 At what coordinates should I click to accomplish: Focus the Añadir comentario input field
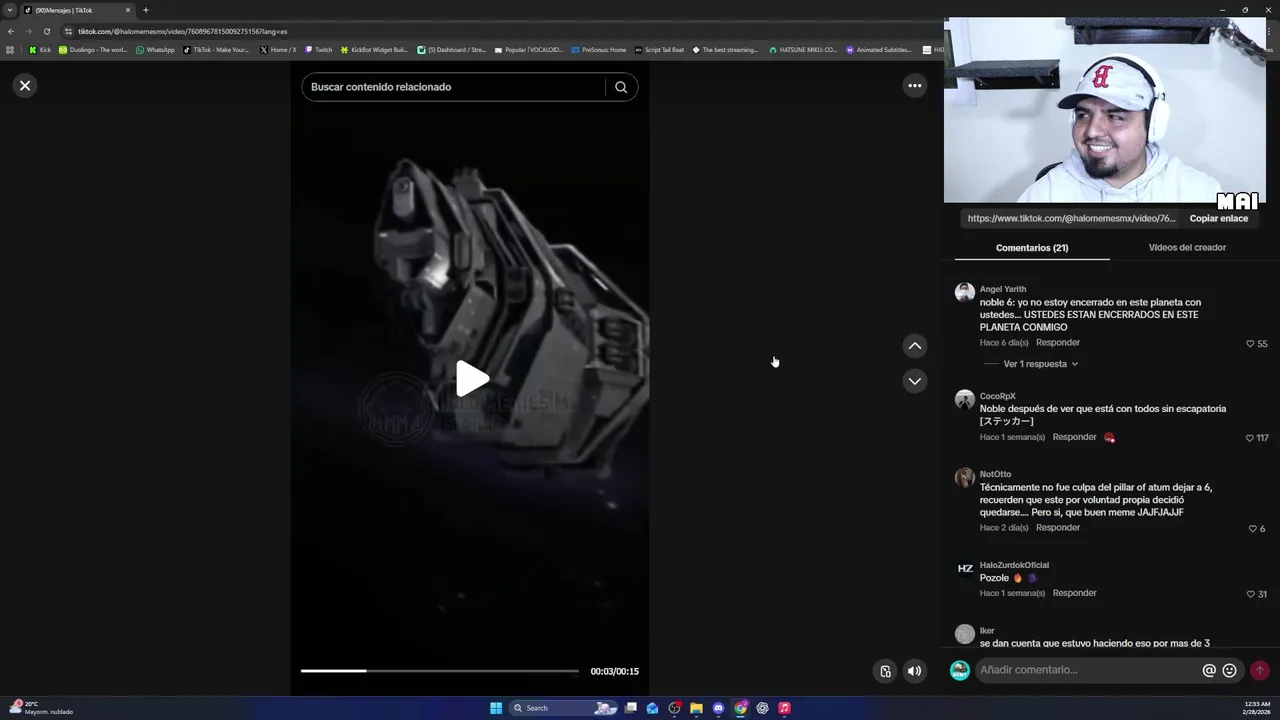click(1088, 670)
